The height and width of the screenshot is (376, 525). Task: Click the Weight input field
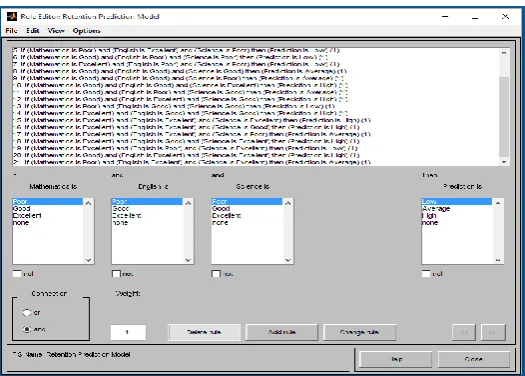tap(128, 332)
